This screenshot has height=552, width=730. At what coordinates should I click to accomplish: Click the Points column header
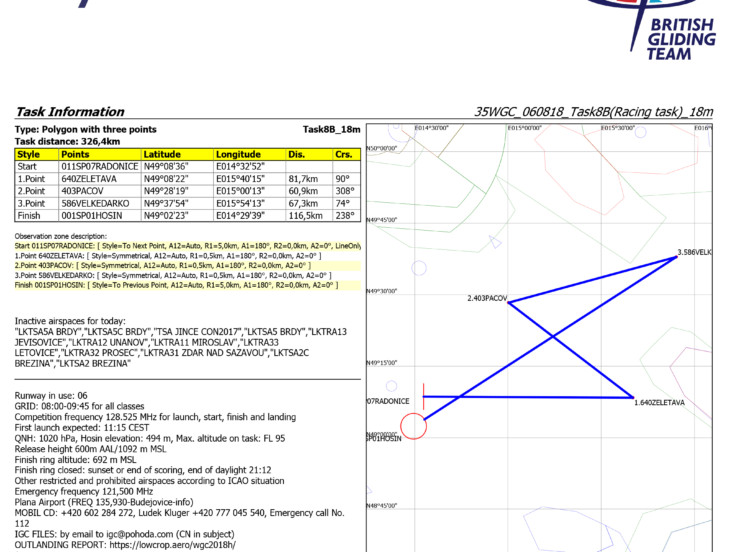click(76, 155)
